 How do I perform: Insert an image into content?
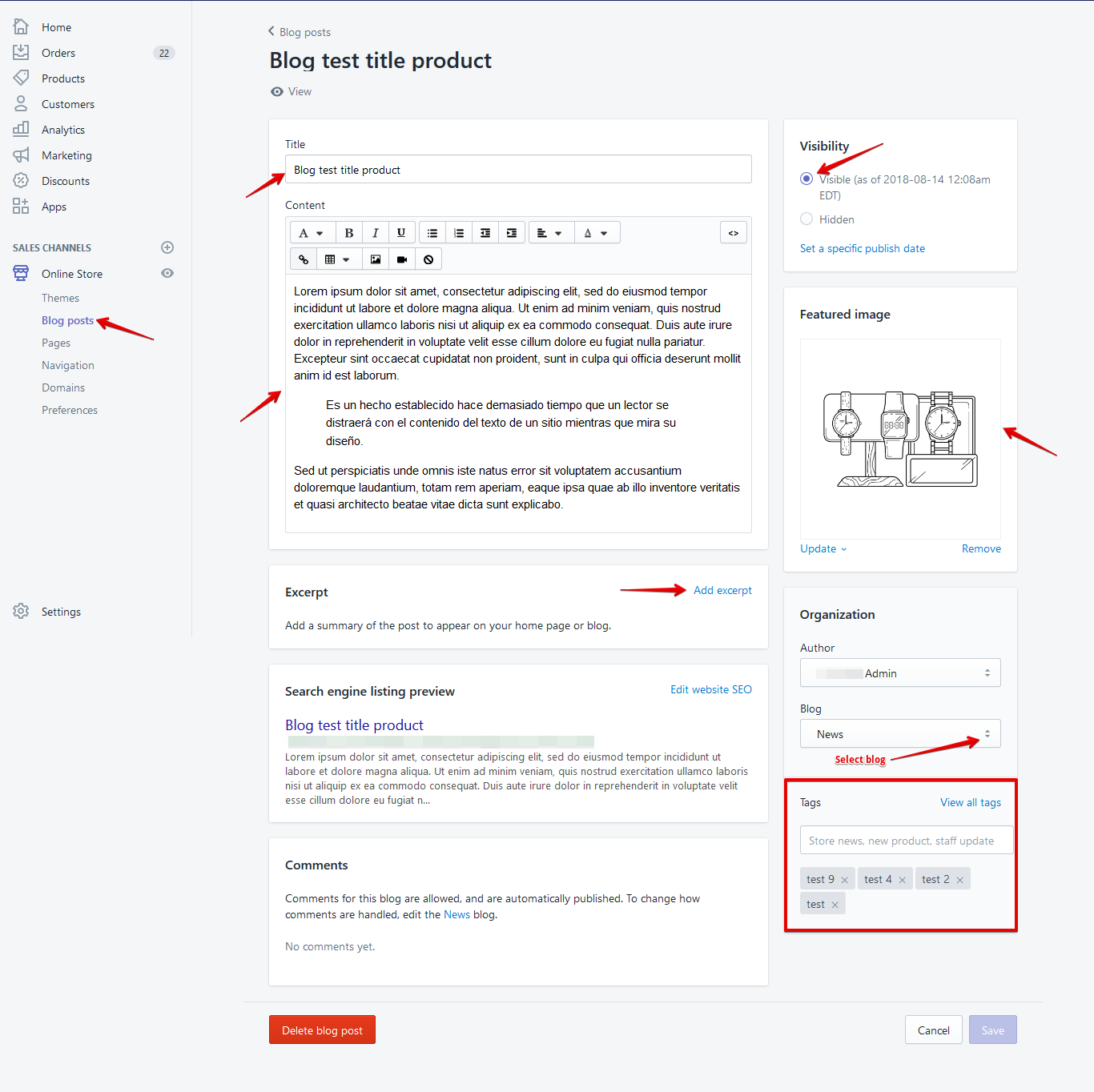tap(376, 259)
